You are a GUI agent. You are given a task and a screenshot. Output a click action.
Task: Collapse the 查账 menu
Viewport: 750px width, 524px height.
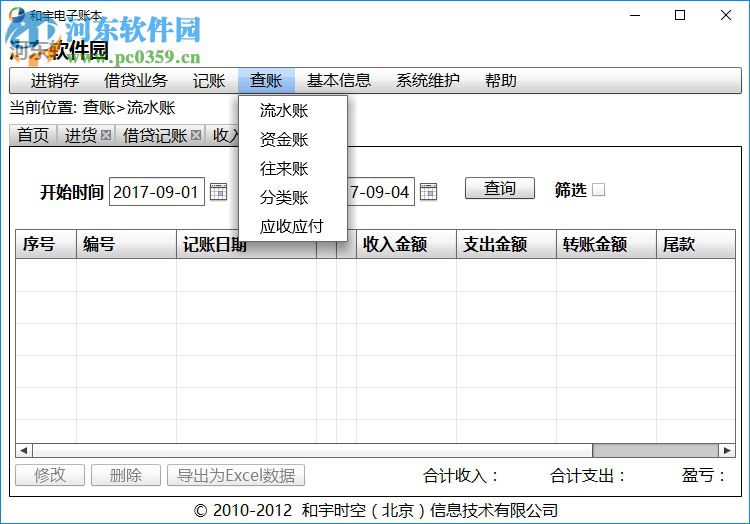[x=266, y=80]
